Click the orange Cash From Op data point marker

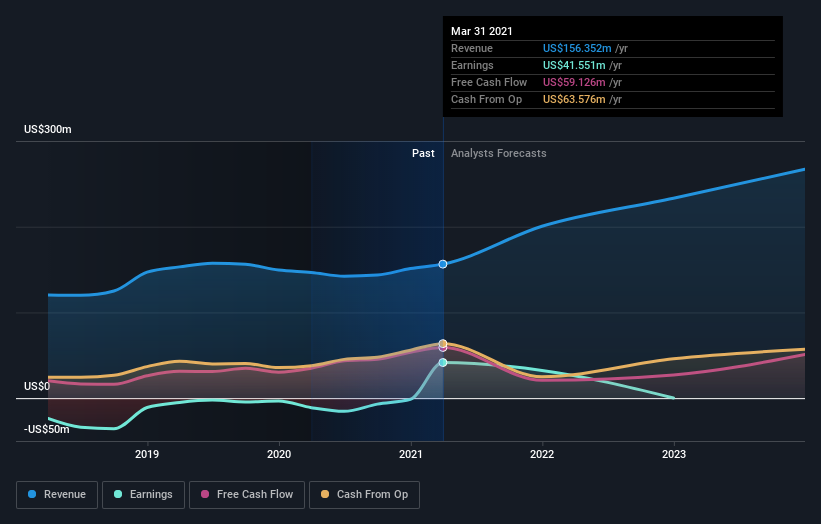tap(443, 343)
